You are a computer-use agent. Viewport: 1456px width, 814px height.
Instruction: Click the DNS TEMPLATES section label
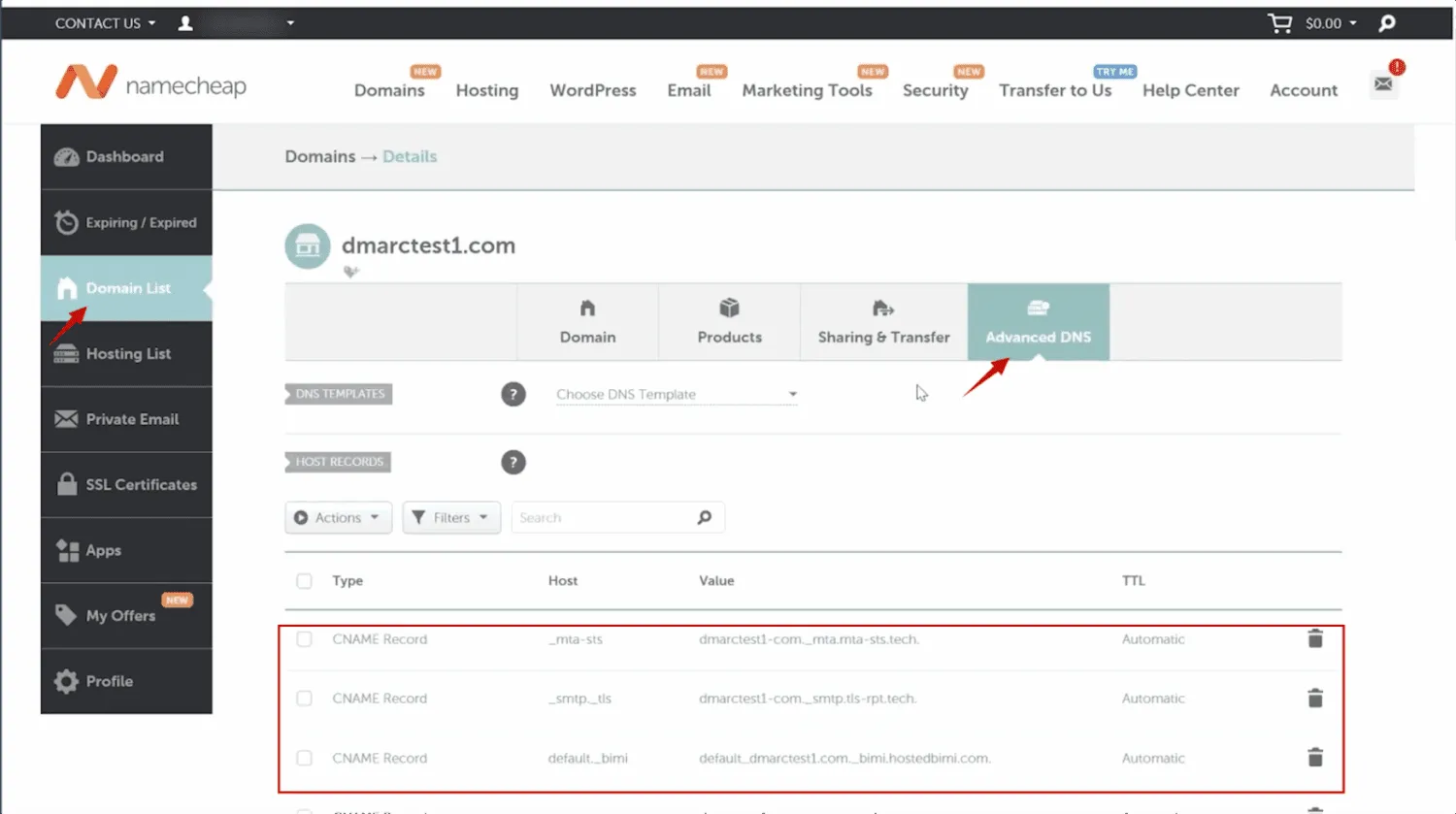coord(340,394)
